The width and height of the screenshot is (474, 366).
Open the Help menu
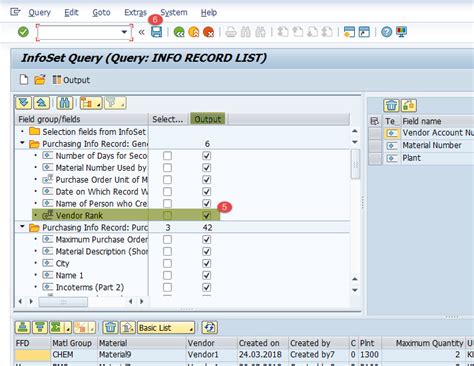click(209, 13)
